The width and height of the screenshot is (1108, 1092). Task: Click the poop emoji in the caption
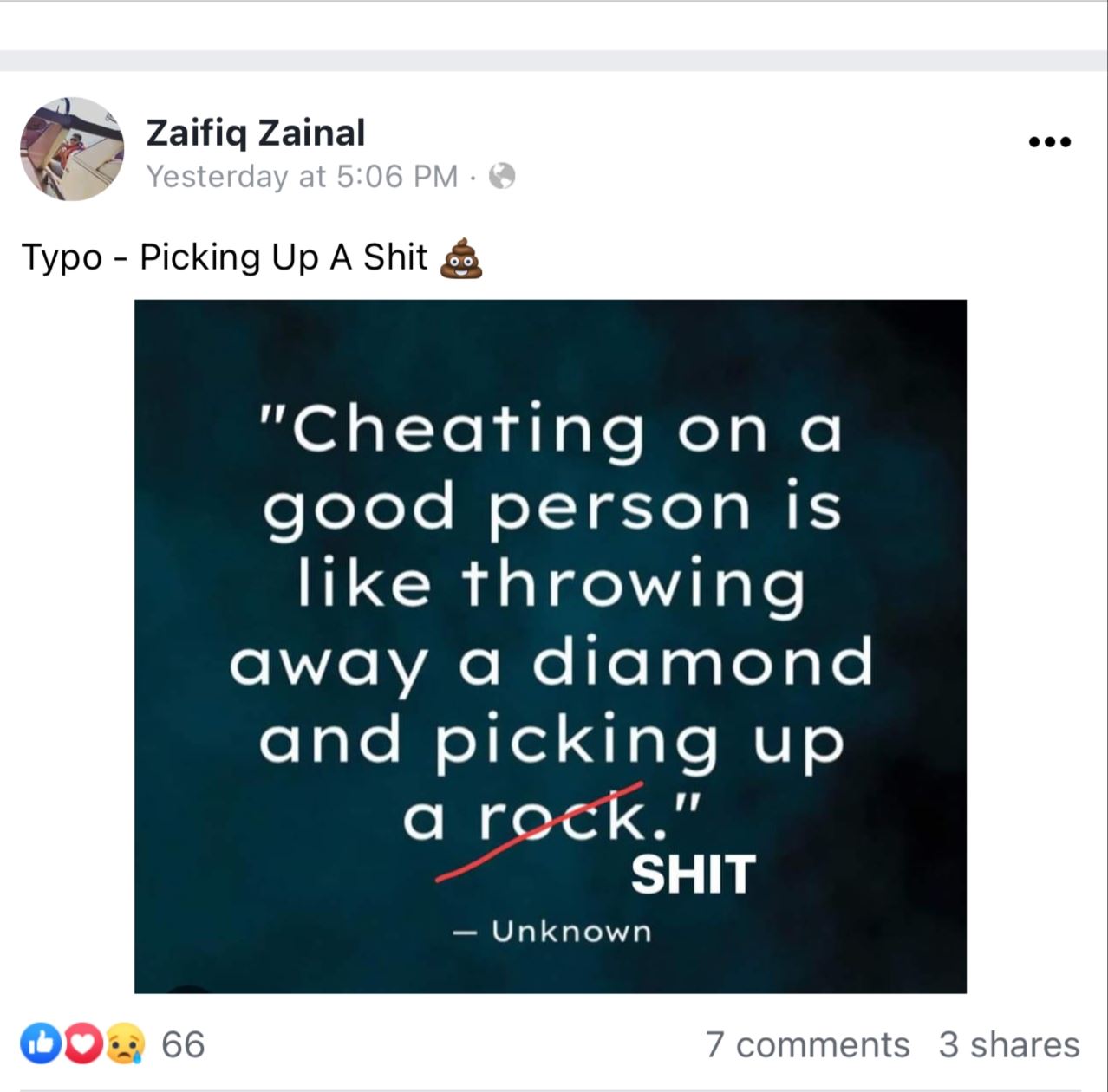tap(460, 258)
